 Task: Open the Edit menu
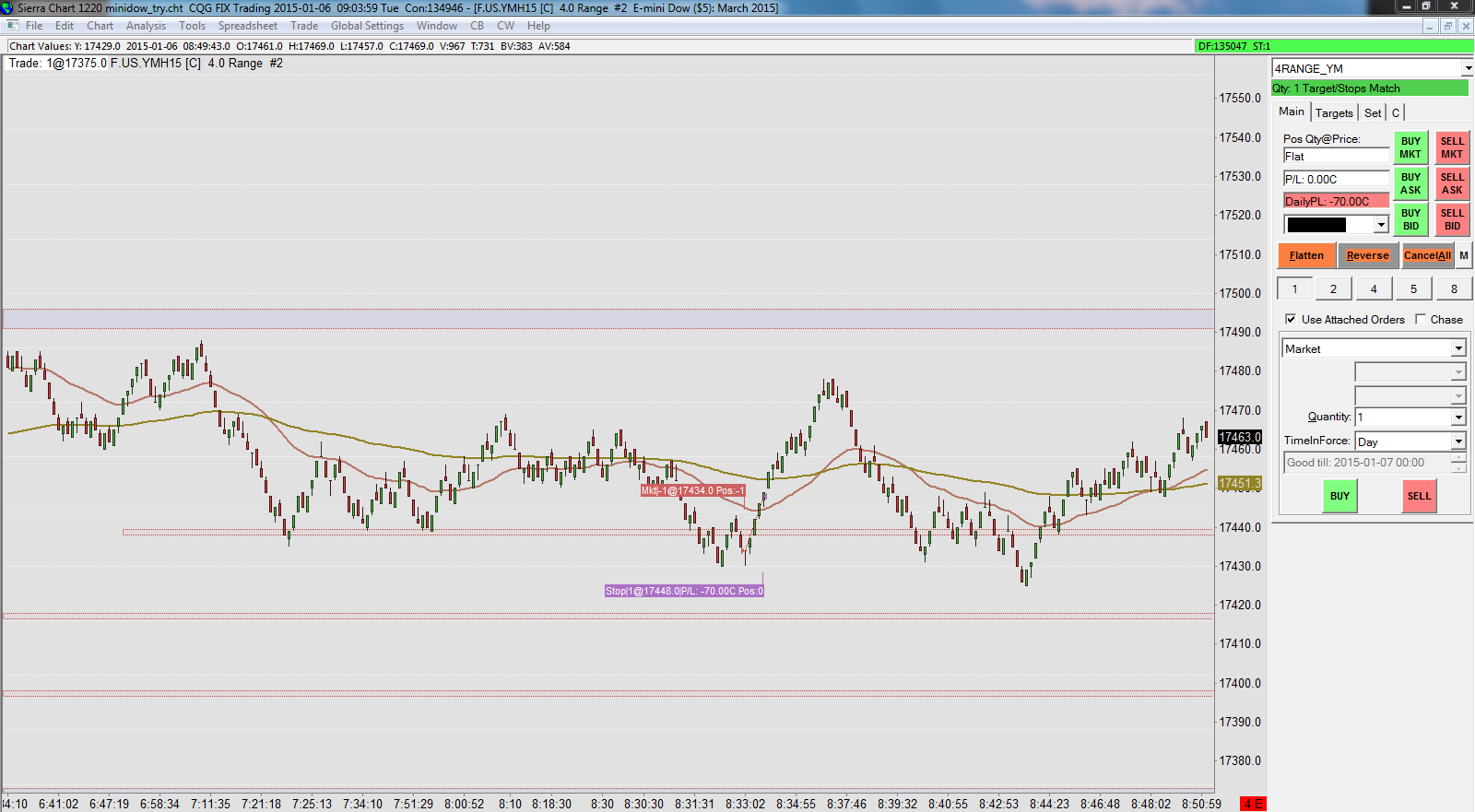[x=65, y=26]
